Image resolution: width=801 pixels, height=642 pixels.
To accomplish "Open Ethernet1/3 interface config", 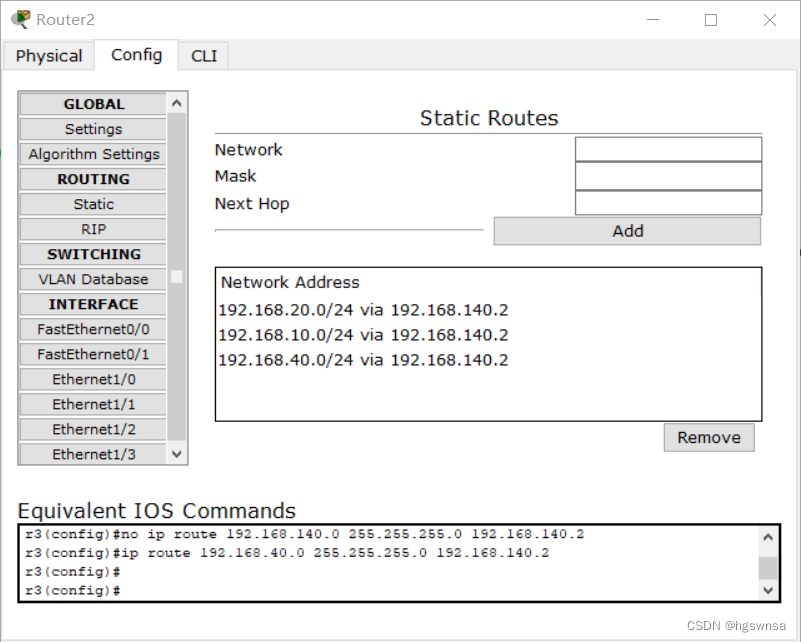I will [x=93, y=454].
